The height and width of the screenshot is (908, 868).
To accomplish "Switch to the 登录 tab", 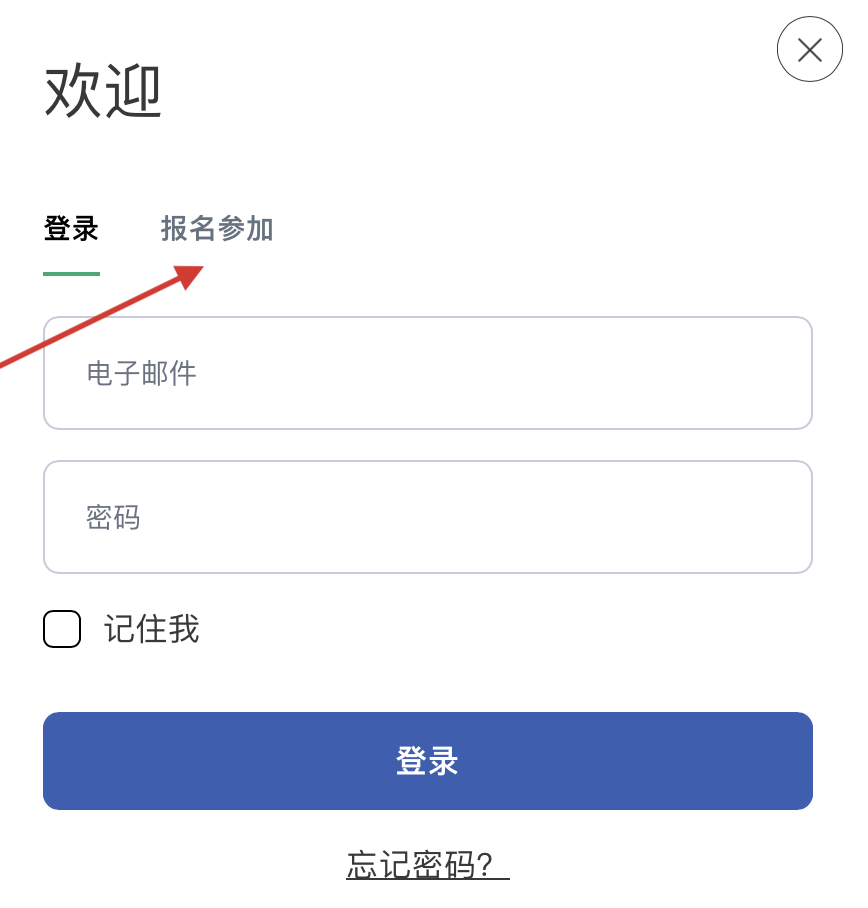I will tap(71, 229).
